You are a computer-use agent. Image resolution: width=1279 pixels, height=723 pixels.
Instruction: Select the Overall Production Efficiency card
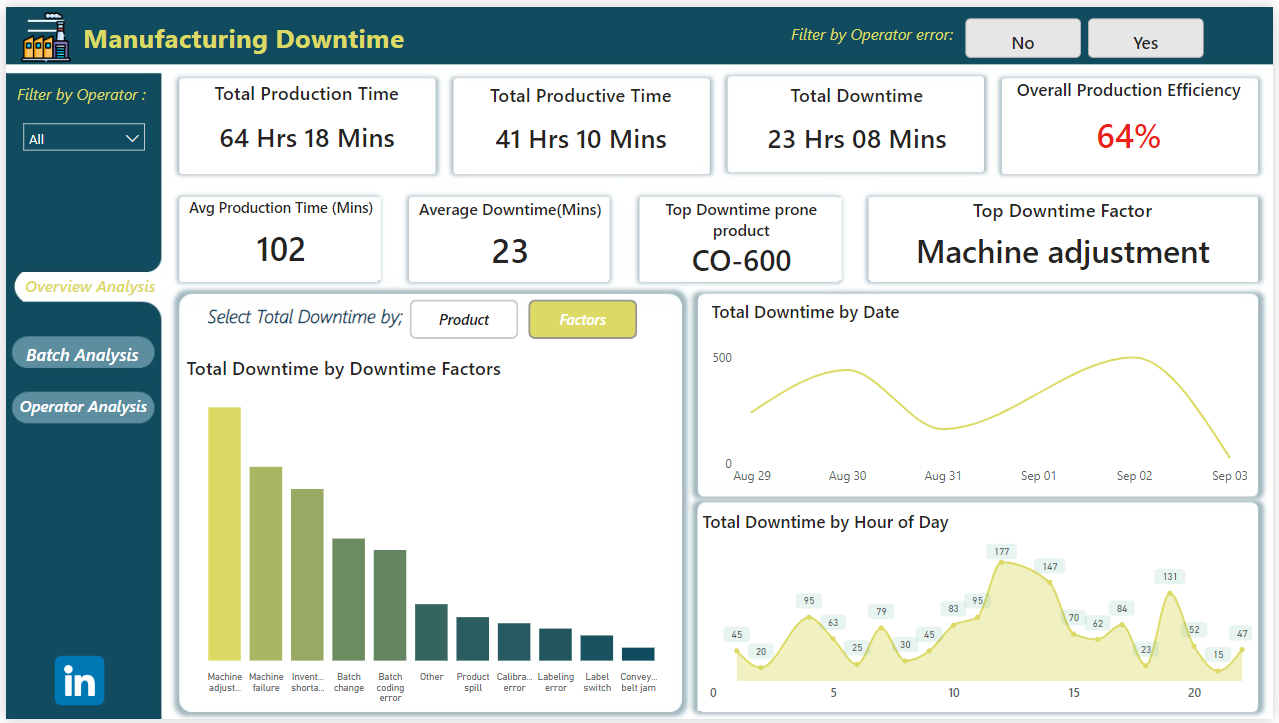[1129, 126]
